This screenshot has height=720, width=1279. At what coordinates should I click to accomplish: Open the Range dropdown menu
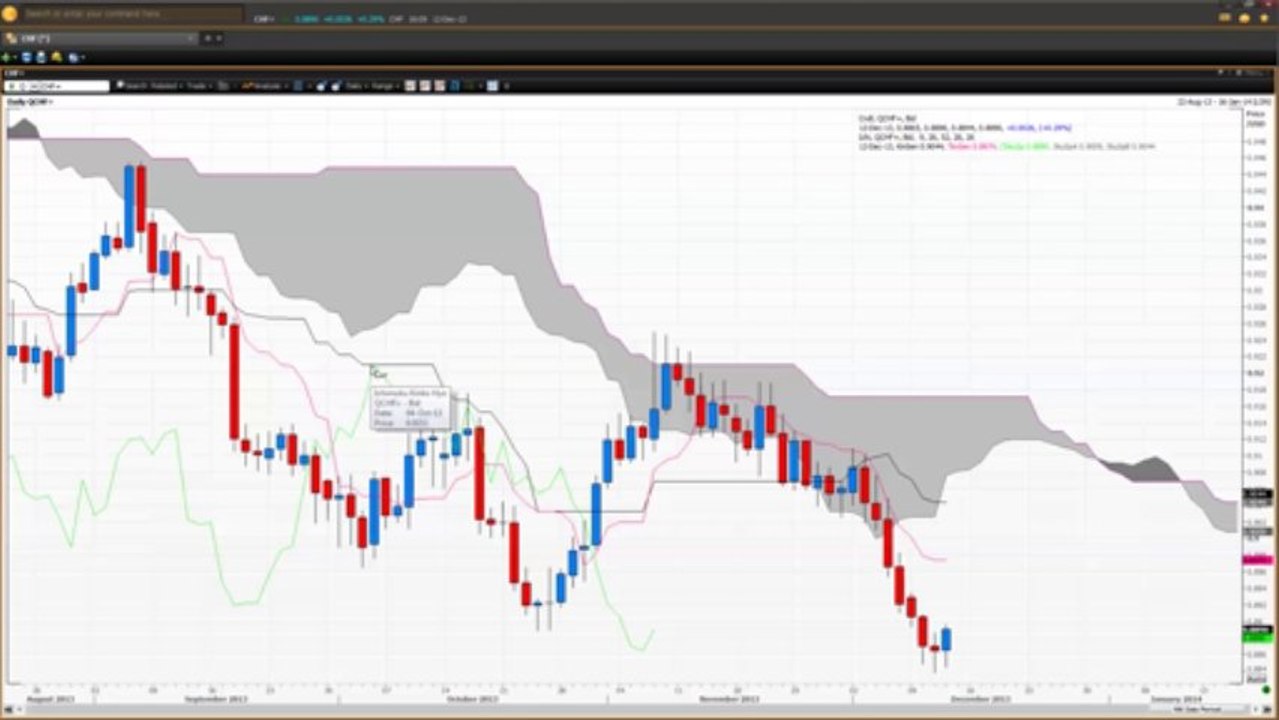click(385, 86)
